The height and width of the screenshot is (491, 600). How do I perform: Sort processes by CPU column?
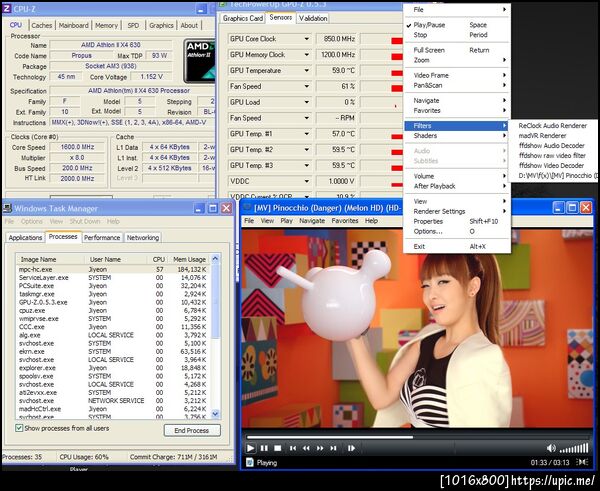(158, 259)
